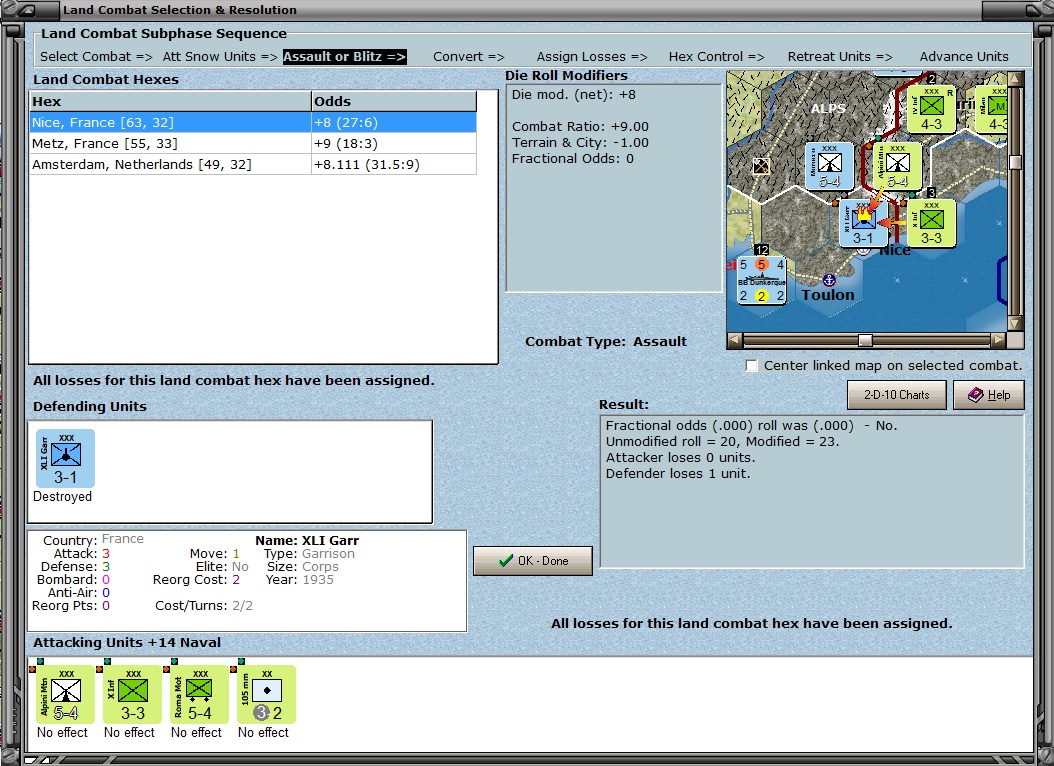Screen dimensions: 1054x766
Task: Select the X Inf 3-3 attacking unit
Action: coord(132,694)
